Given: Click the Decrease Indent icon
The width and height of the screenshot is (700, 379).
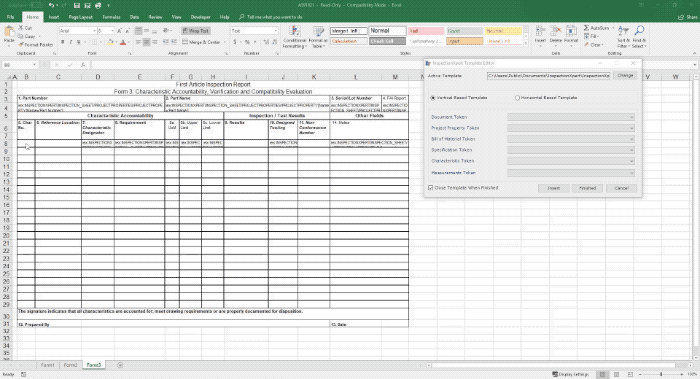Looking at the screenshot, I should point(166,42).
